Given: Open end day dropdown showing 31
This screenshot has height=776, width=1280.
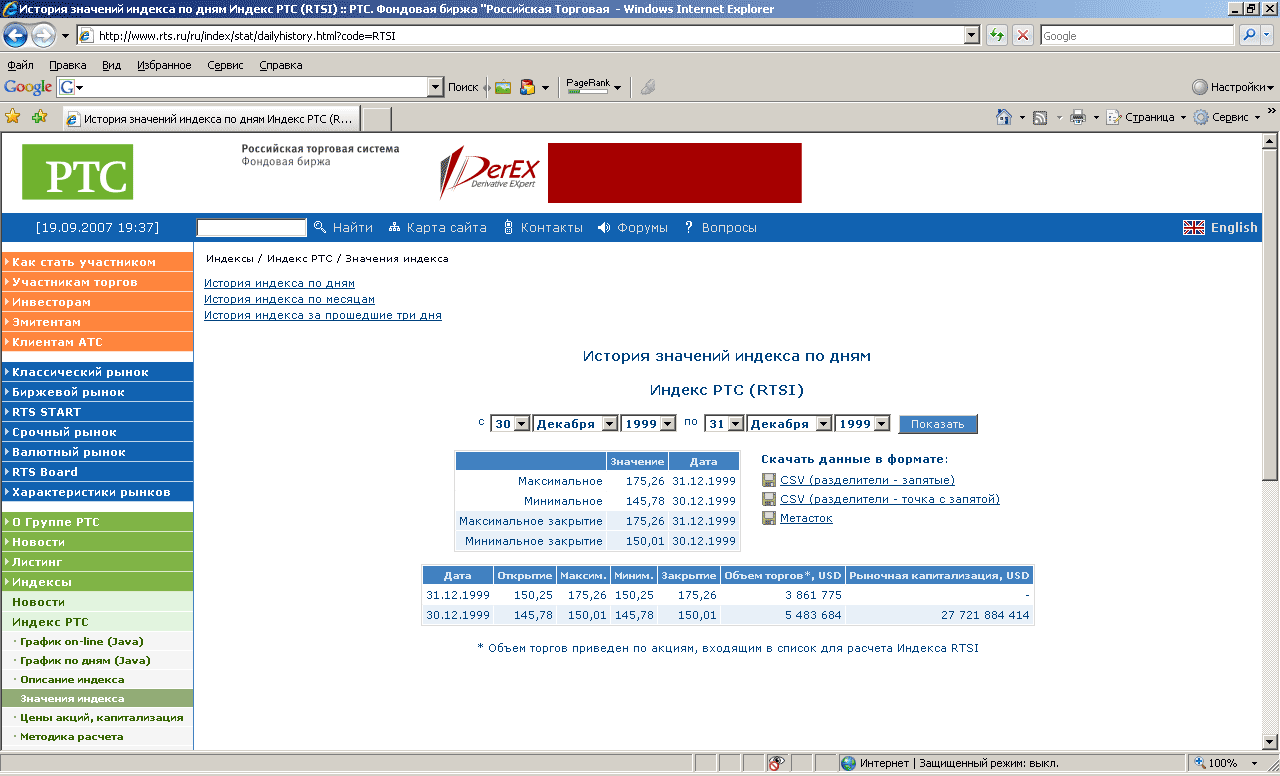Looking at the screenshot, I should [x=736, y=424].
